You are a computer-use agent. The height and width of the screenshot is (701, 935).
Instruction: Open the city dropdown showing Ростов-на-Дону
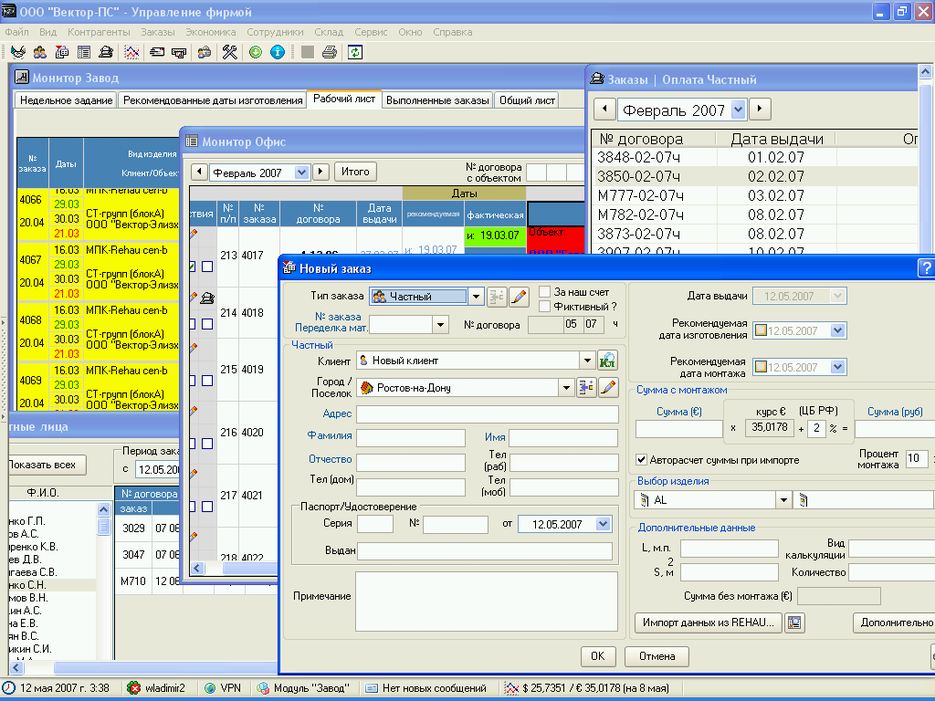pos(566,387)
